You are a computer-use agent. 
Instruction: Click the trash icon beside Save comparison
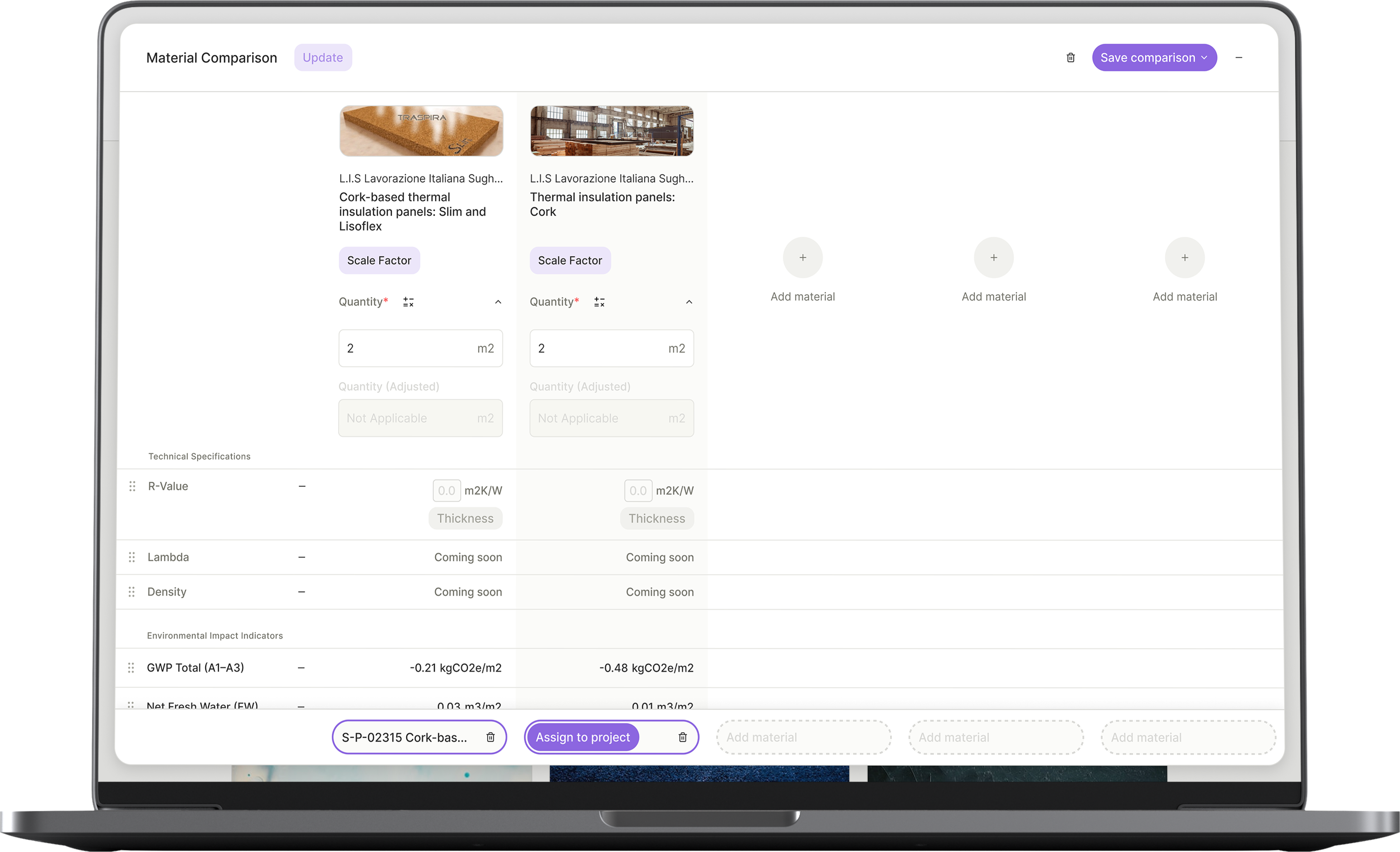pyautogui.click(x=1070, y=58)
